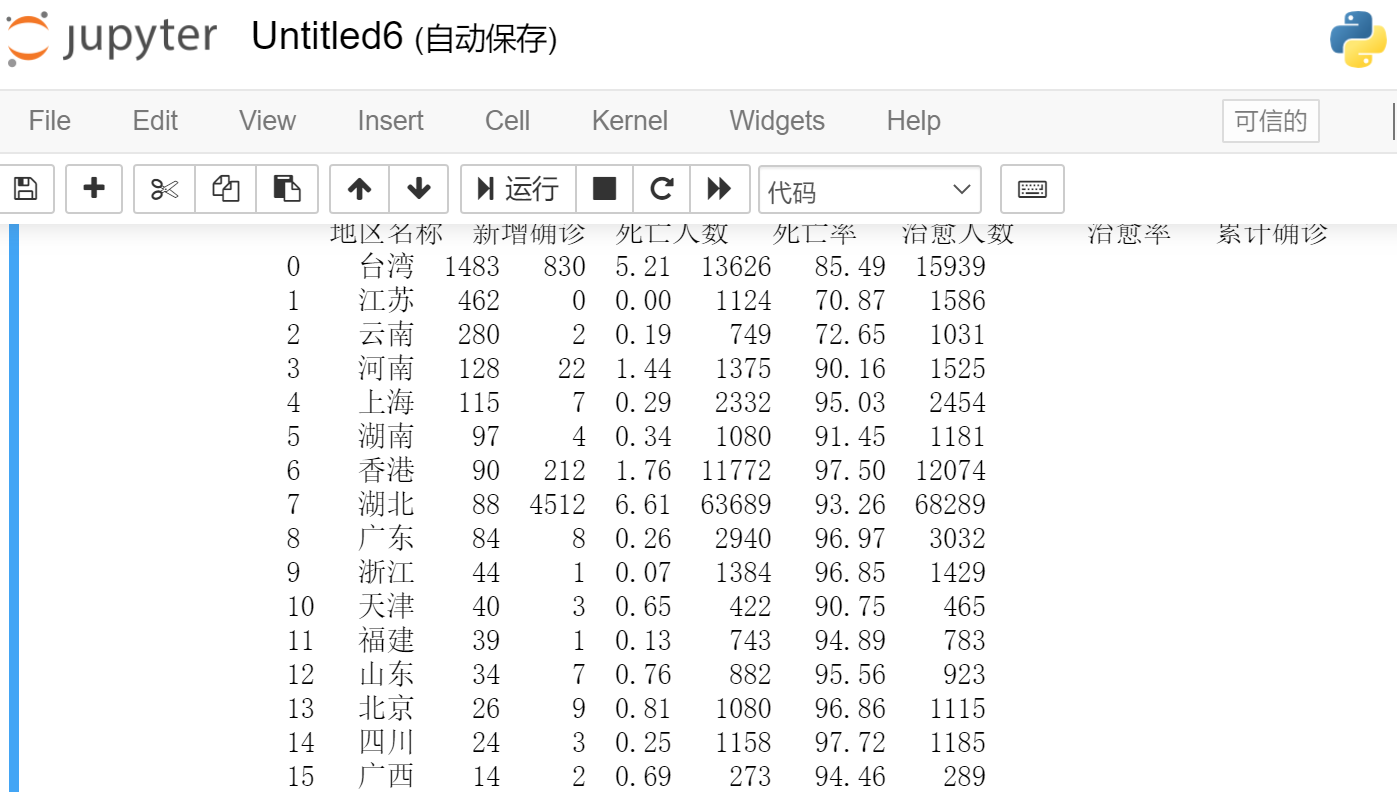Viewport: 1397px width, 792px height.
Task: Select the 浙江 region cell
Action: tap(386, 572)
